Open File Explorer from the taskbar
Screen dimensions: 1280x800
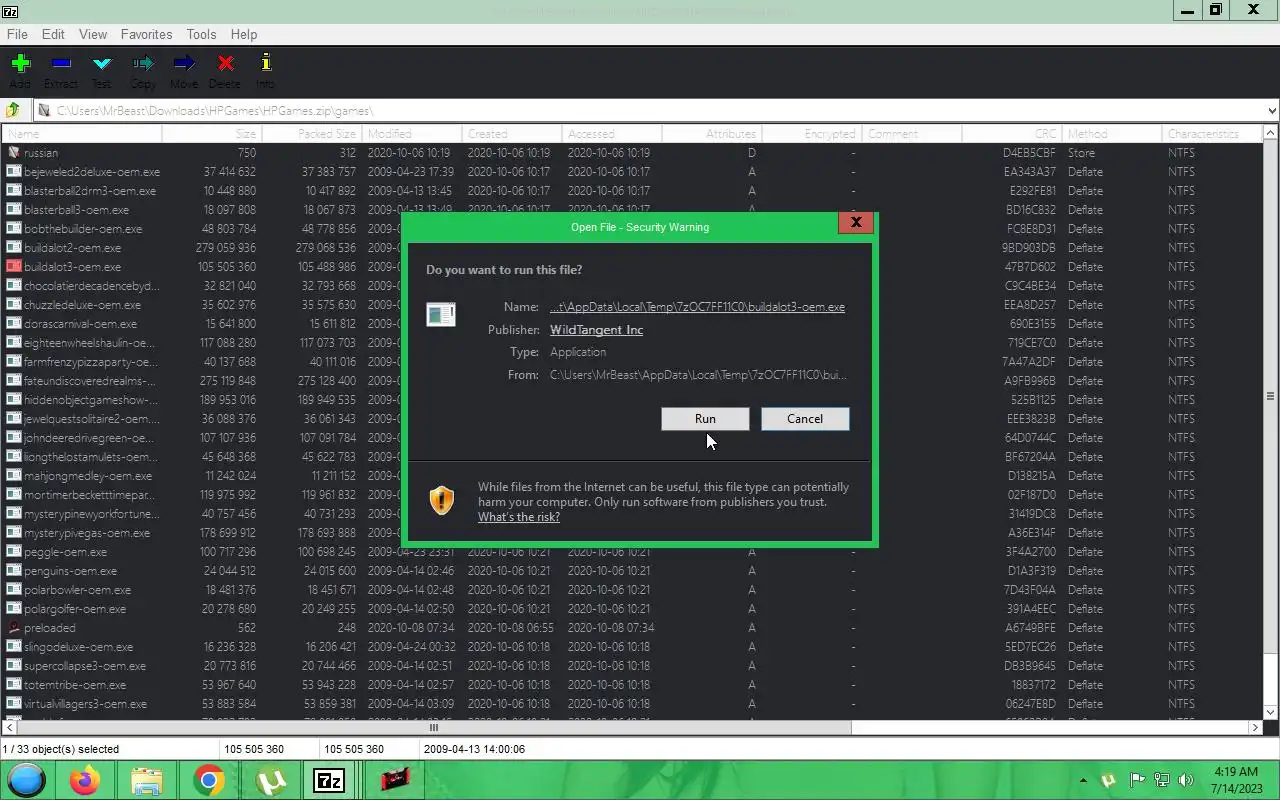tap(146, 780)
